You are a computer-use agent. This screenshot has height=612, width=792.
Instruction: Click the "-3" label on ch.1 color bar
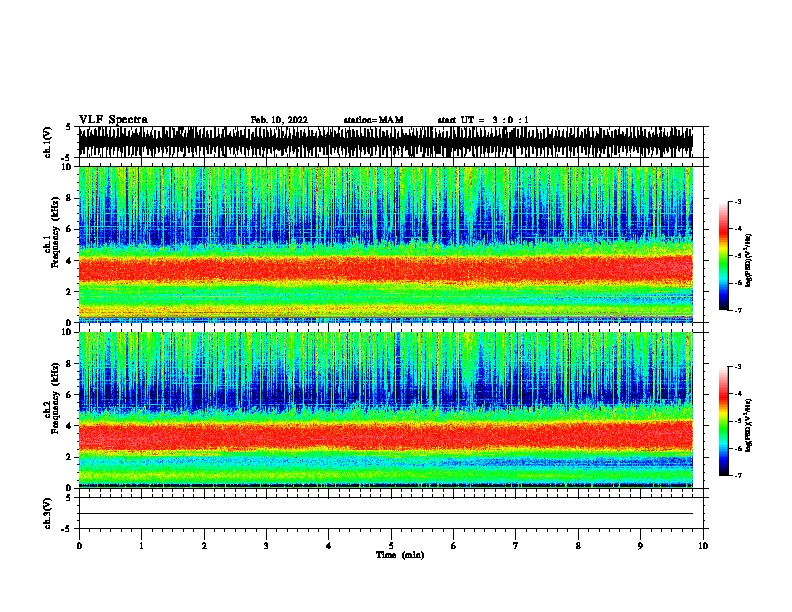737,202
